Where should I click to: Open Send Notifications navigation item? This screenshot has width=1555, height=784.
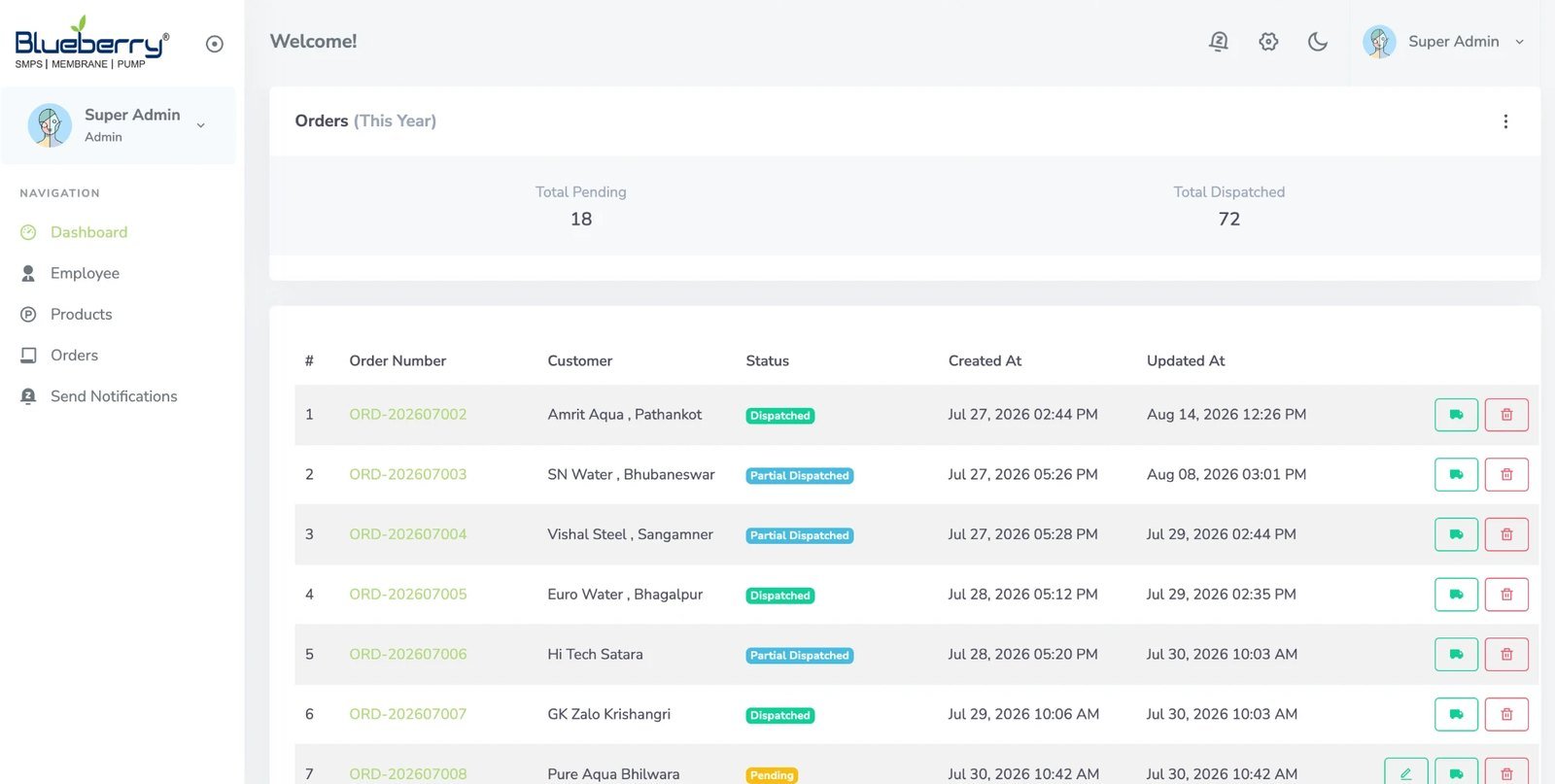click(114, 396)
